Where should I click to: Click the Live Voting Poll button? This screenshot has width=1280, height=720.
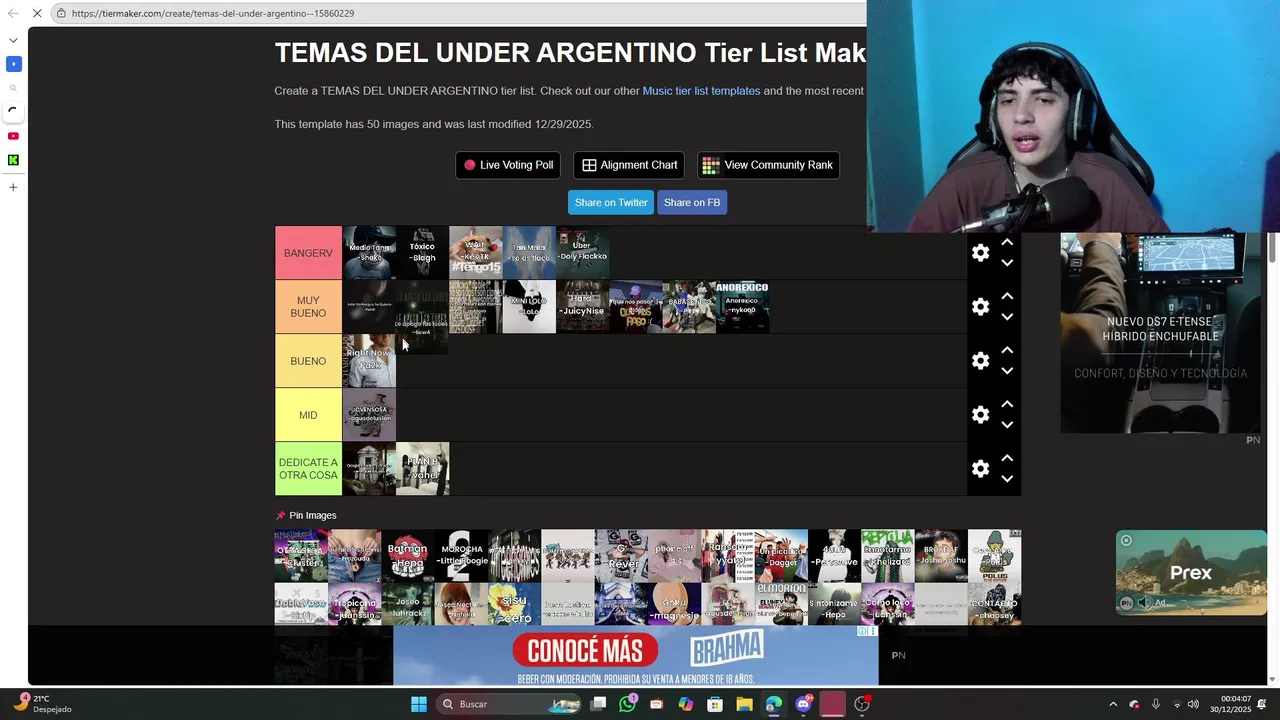508,165
